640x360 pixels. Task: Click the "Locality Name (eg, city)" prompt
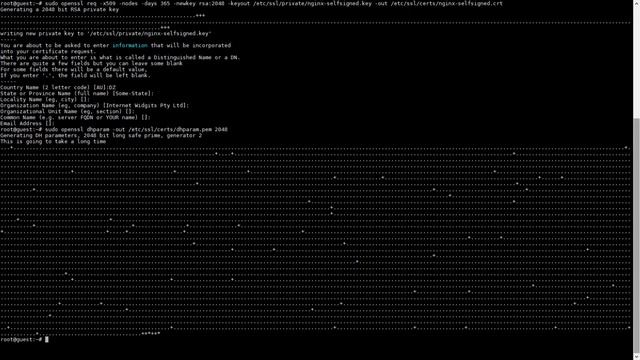click(45, 99)
